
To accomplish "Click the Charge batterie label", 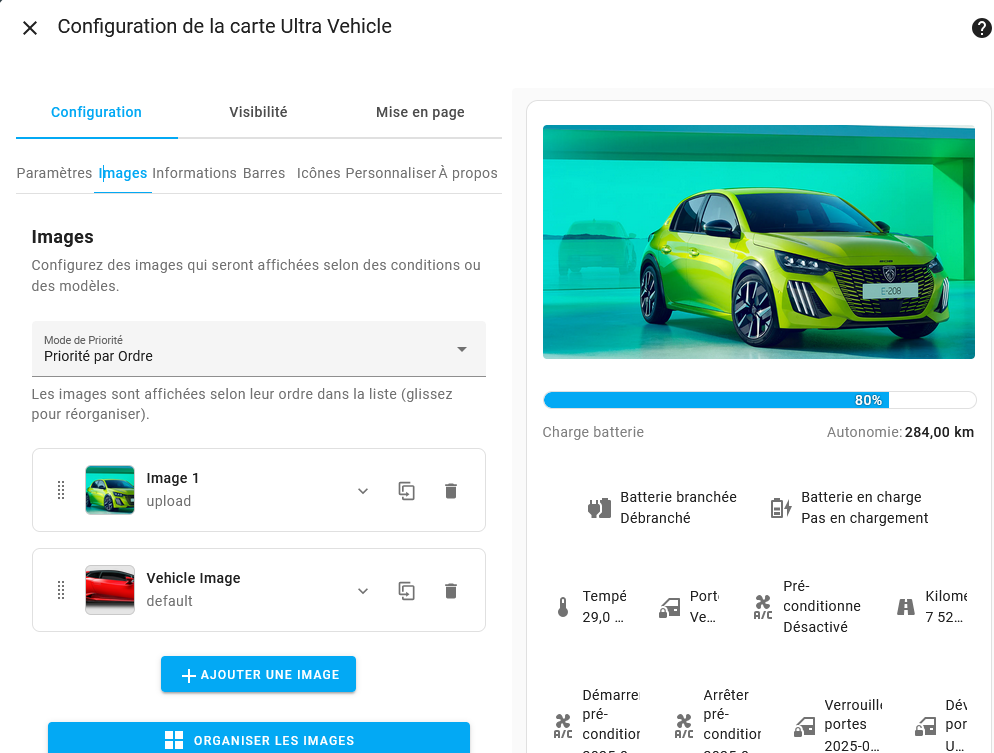I will click(593, 432).
